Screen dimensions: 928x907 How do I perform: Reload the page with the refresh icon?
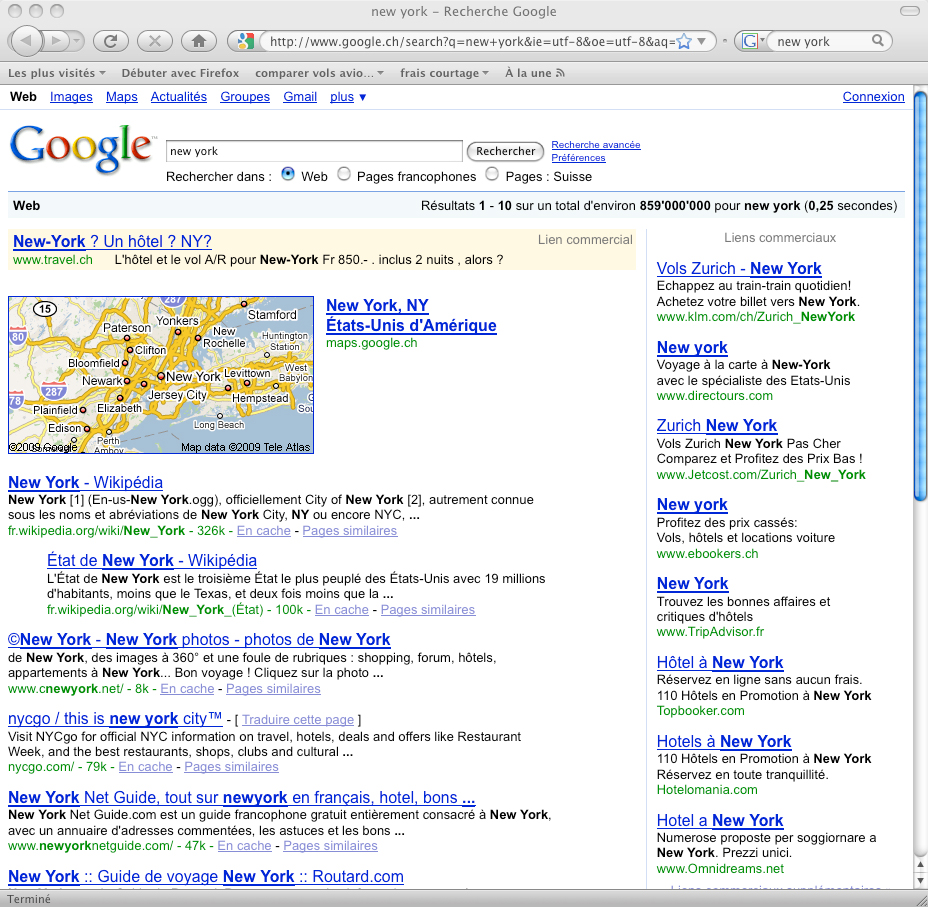click(111, 41)
